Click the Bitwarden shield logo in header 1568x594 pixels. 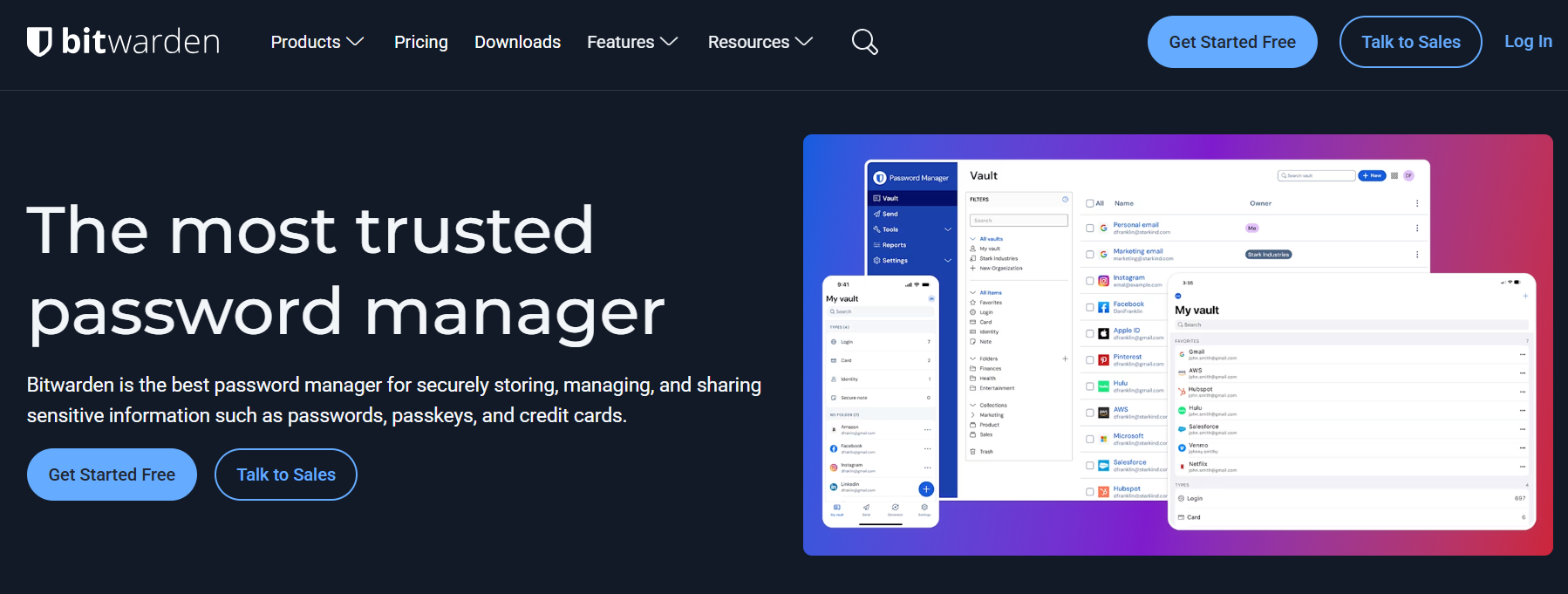39,41
